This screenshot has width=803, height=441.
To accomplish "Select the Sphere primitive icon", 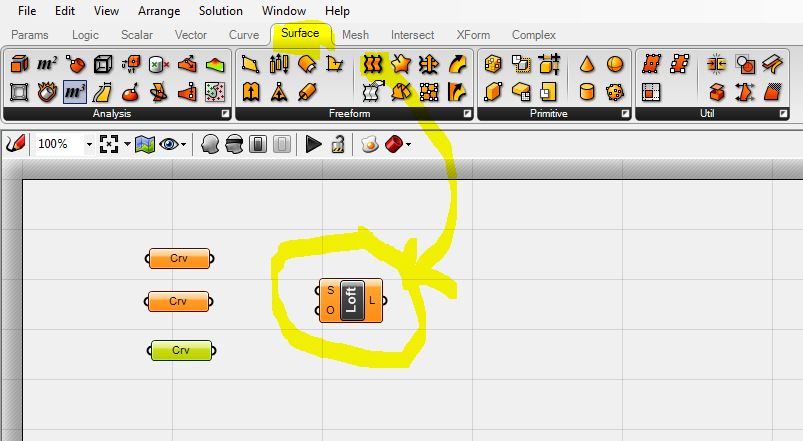I will tap(615, 65).
